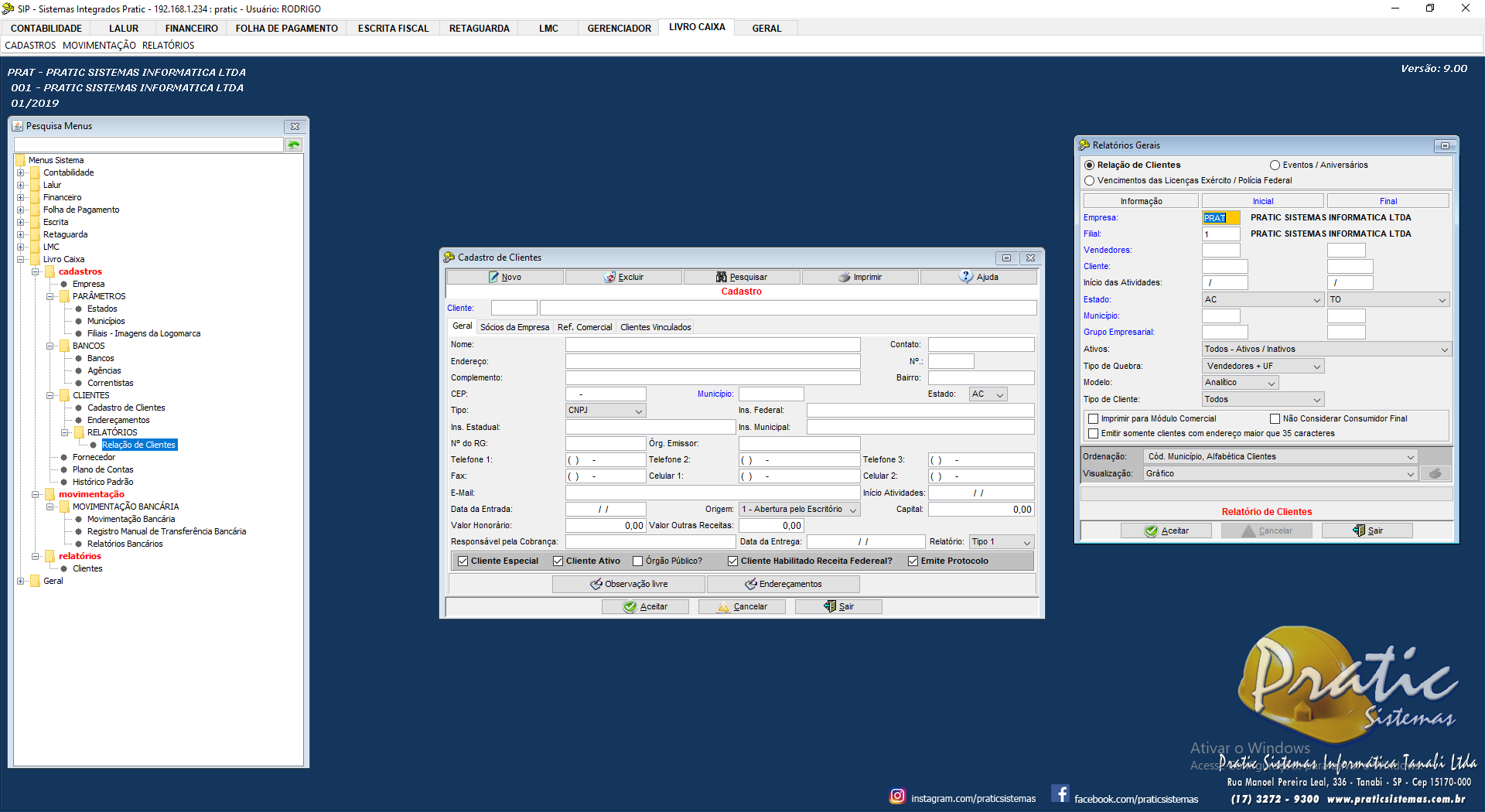Open the Instagram icon at the bottom

pos(897,796)
